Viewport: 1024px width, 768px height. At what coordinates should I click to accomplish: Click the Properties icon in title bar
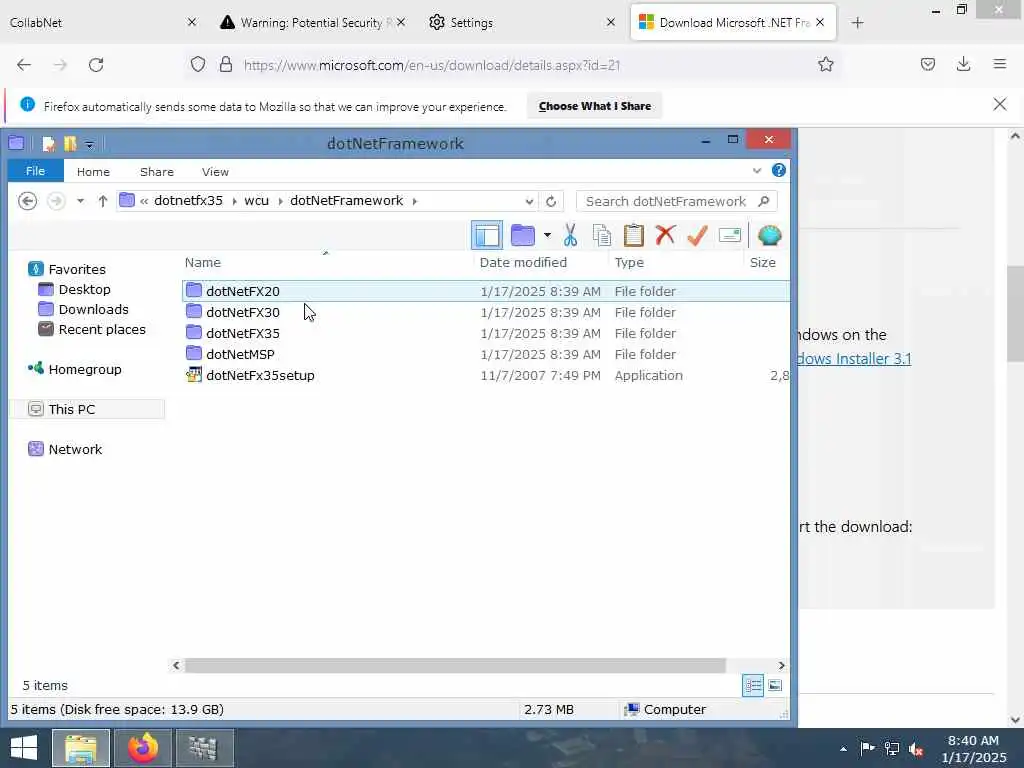pos(48,144)
